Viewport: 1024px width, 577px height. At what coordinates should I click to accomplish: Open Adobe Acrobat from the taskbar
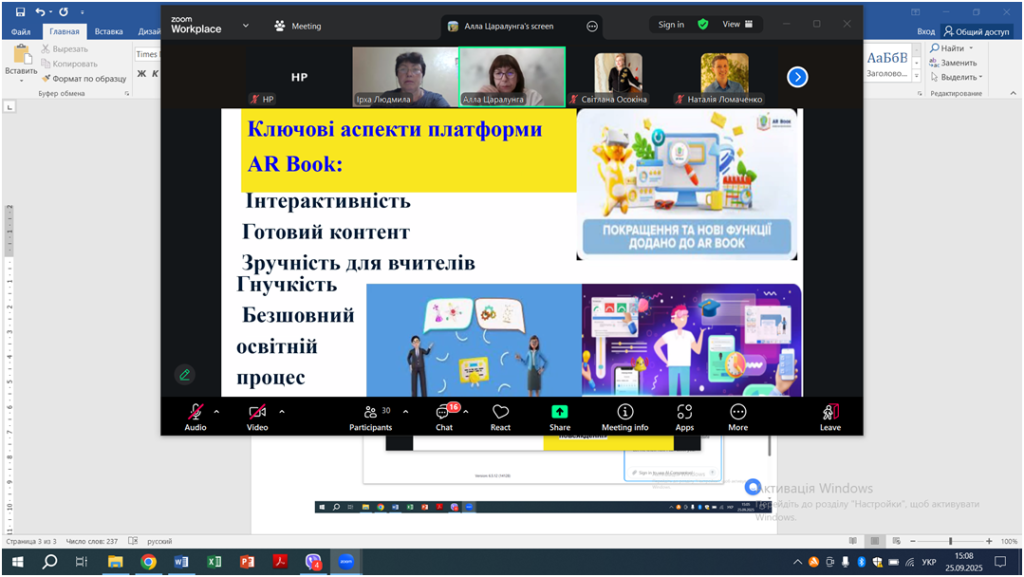[x=280, y=562]
